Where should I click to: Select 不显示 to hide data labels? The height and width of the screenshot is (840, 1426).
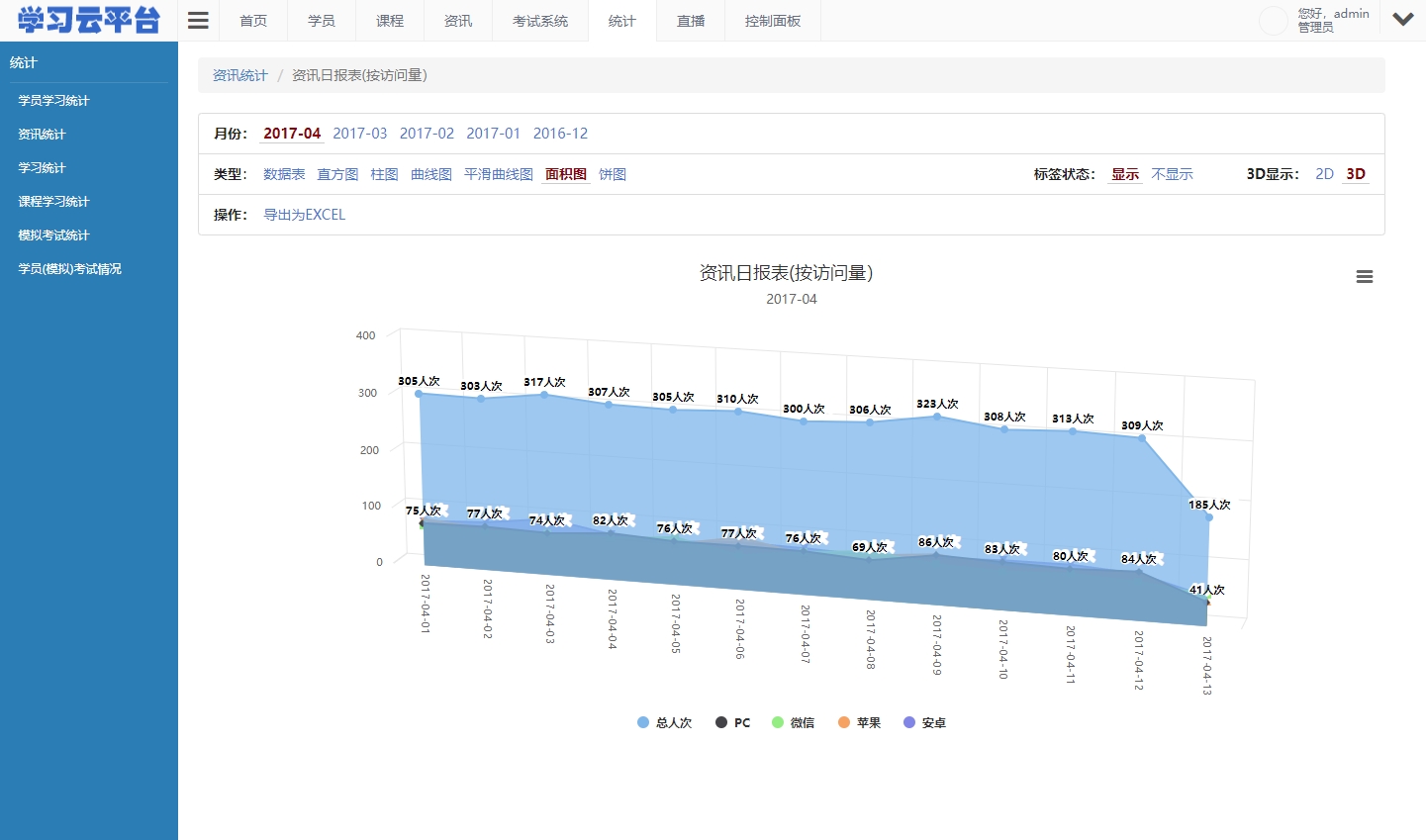[1173, 173]
